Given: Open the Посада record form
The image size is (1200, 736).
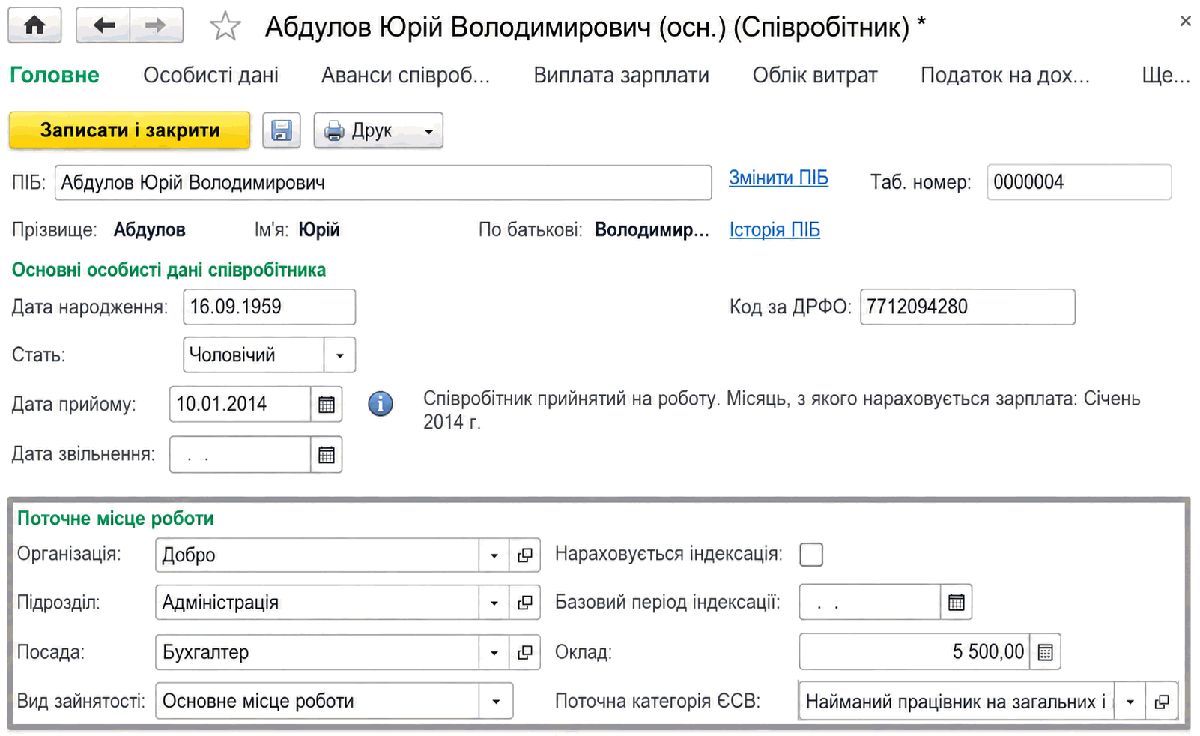Looking at the screenshot, I should point(524,652).
